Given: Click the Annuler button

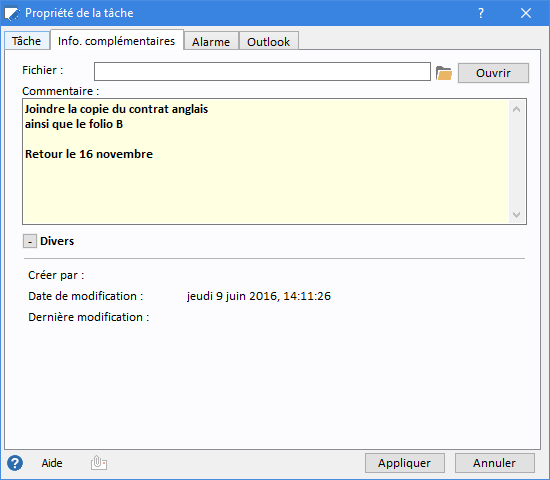Looking at the screenshot, I should [495, 463].
